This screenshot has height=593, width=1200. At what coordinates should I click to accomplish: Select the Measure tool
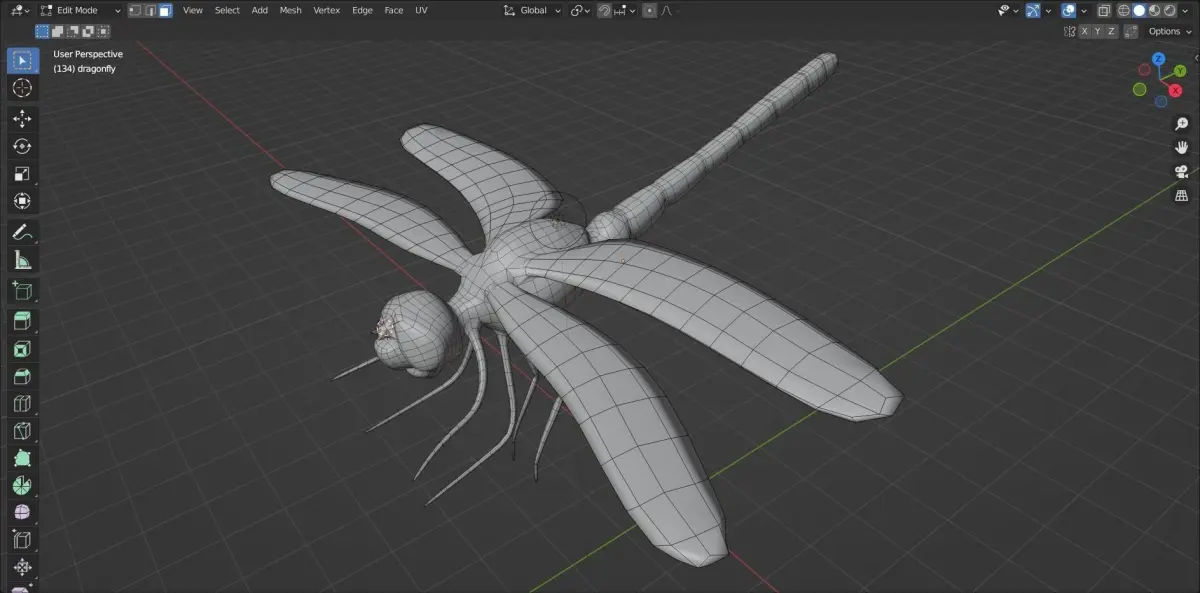point(22,260)
